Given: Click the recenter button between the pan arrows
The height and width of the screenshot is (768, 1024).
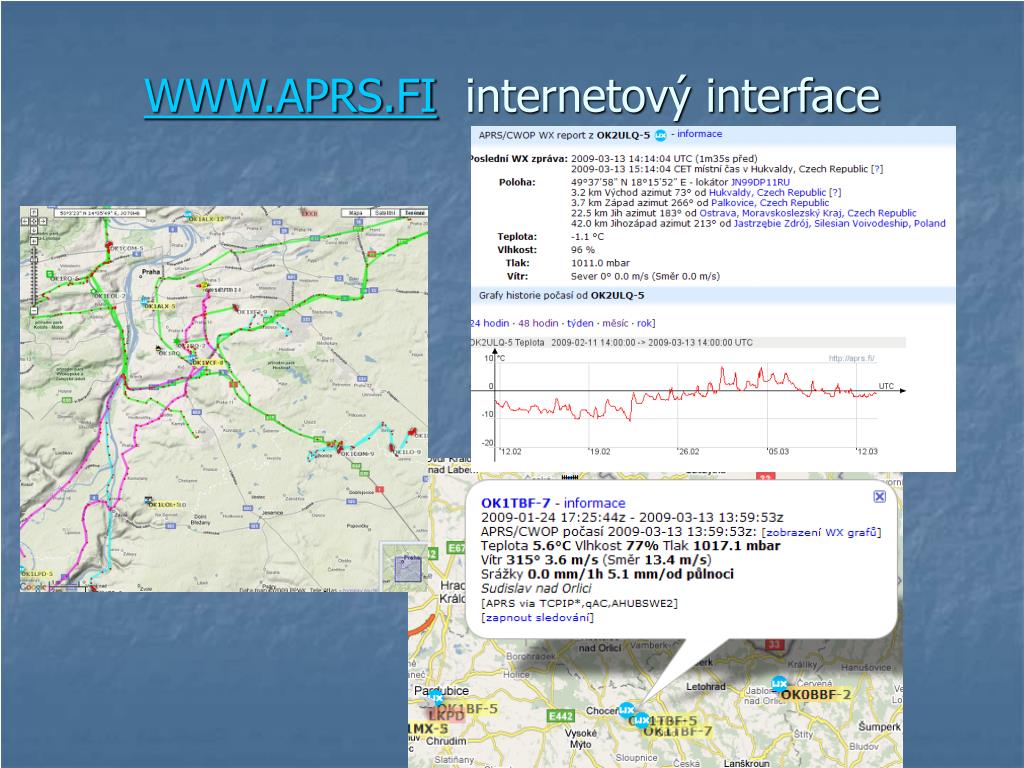Looking at the screenshot, I should tap(34, 221).
